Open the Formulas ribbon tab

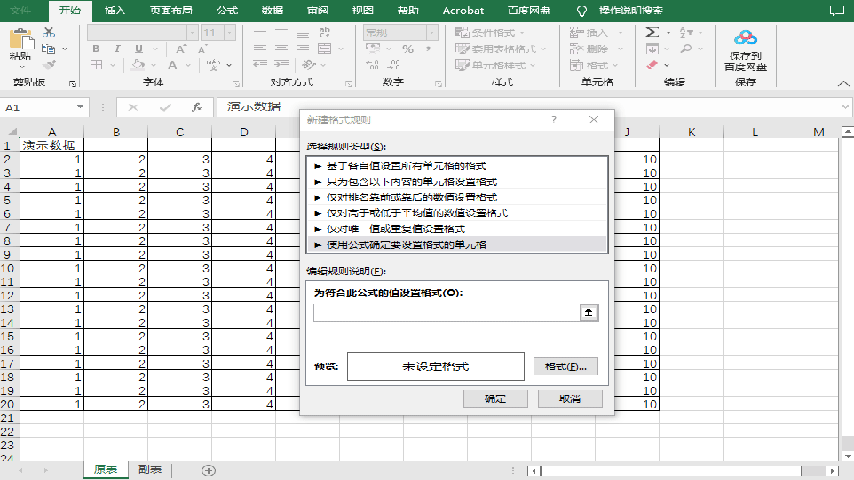[x=227, y=10]
